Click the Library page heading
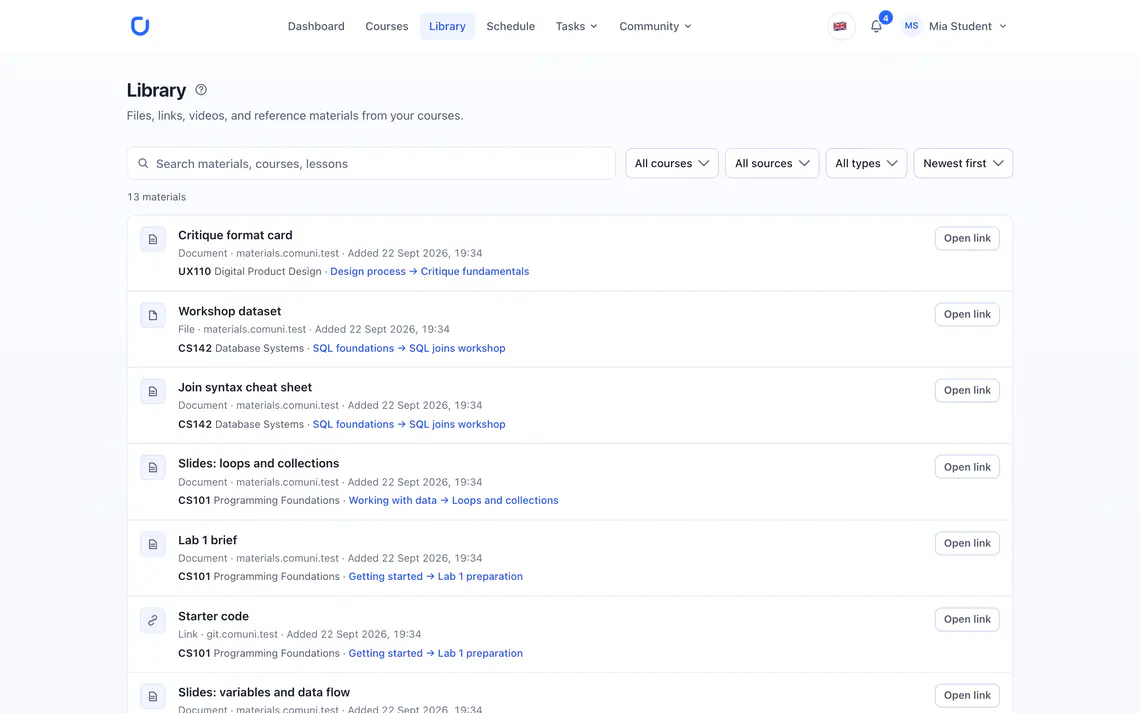The width and height of the screenshot is (1140, 713). tap(156, 90)
